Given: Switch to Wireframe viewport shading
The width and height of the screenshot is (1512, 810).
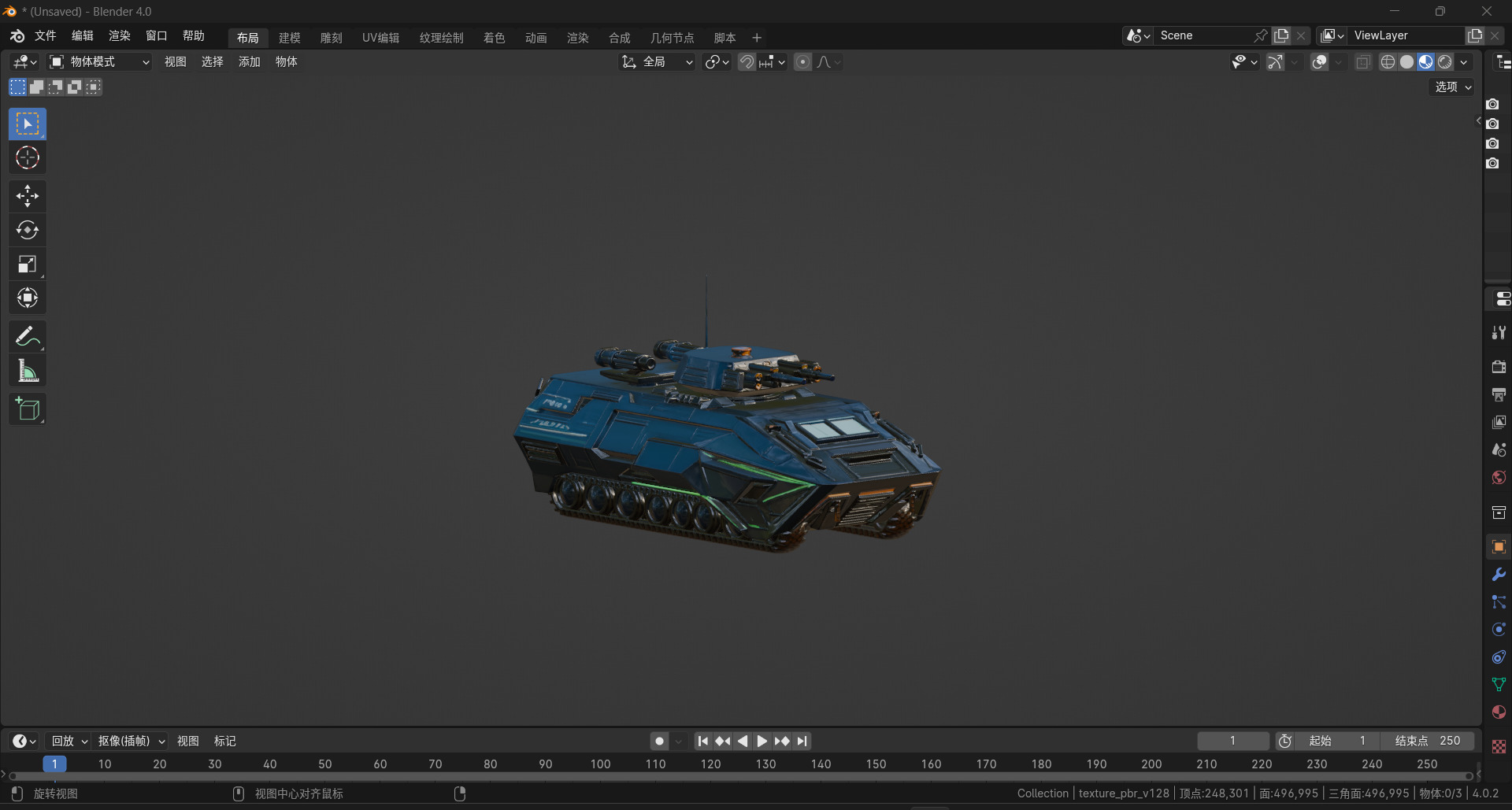Looking at the screenshot, I should click(x=1388, y=62).
